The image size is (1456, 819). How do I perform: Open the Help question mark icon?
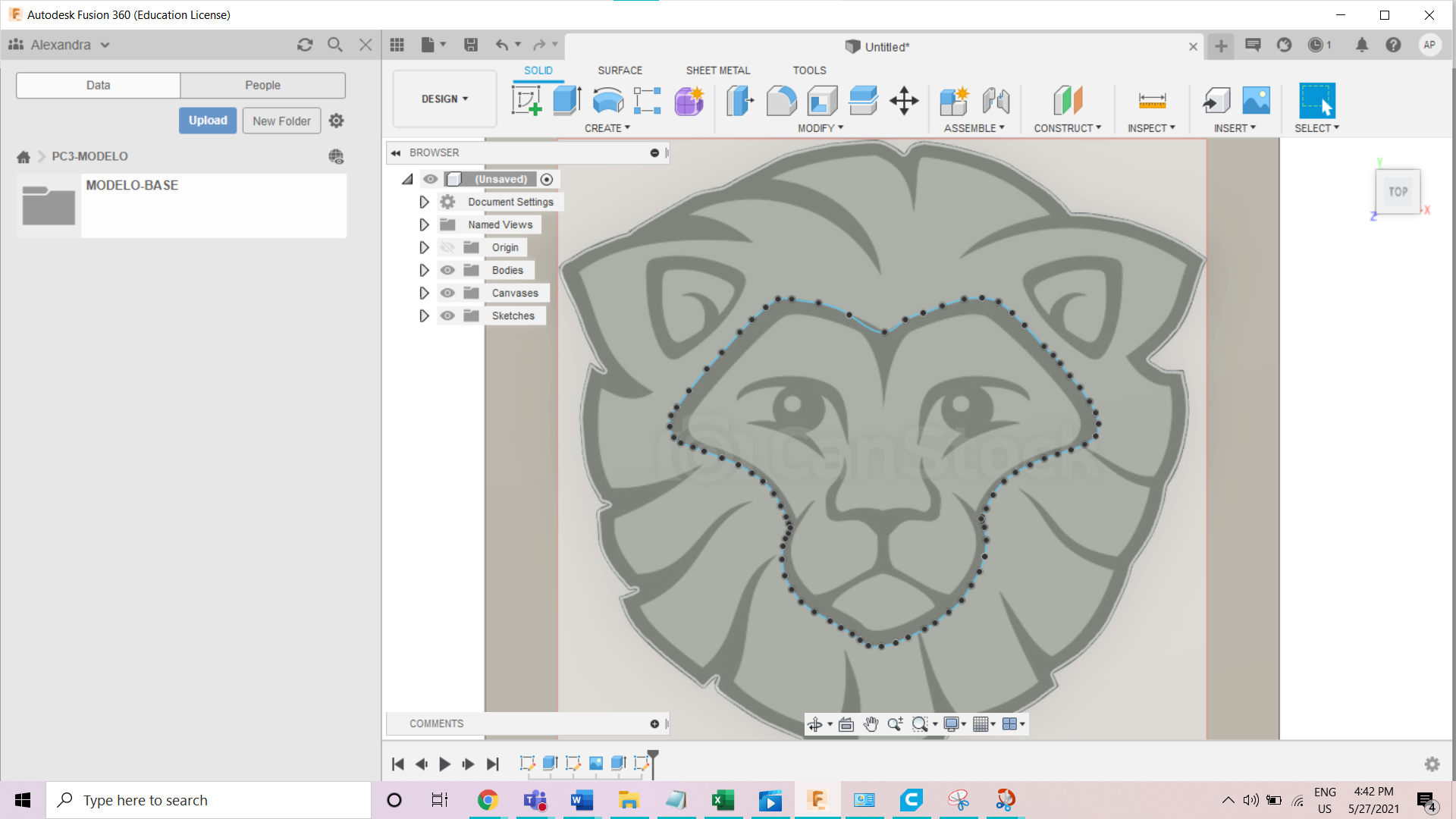1393,45
